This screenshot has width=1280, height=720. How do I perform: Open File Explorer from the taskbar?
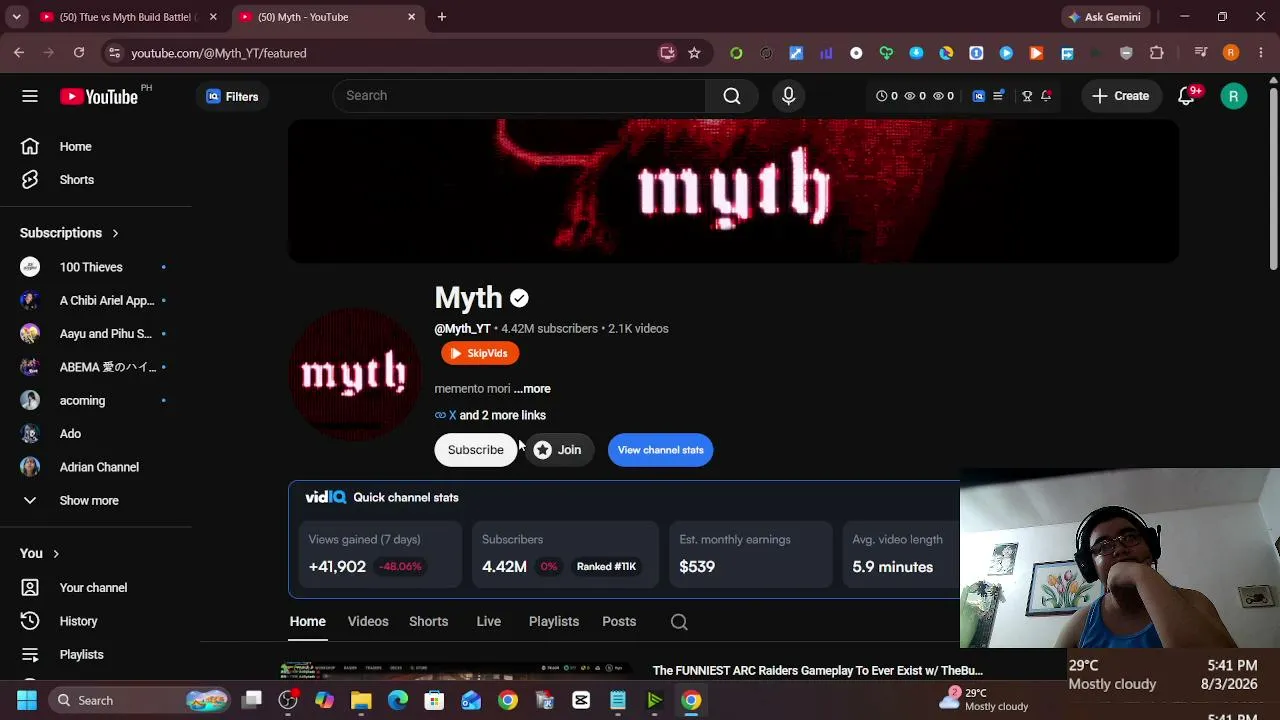[x=361, y=700]
